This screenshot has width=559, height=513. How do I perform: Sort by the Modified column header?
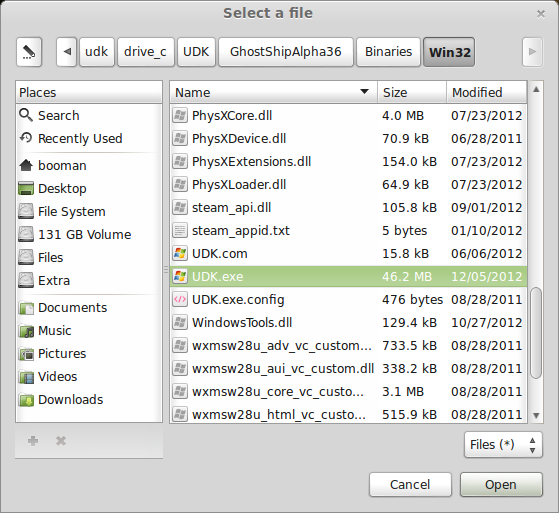pyautogui.click(x=487, y=92)
